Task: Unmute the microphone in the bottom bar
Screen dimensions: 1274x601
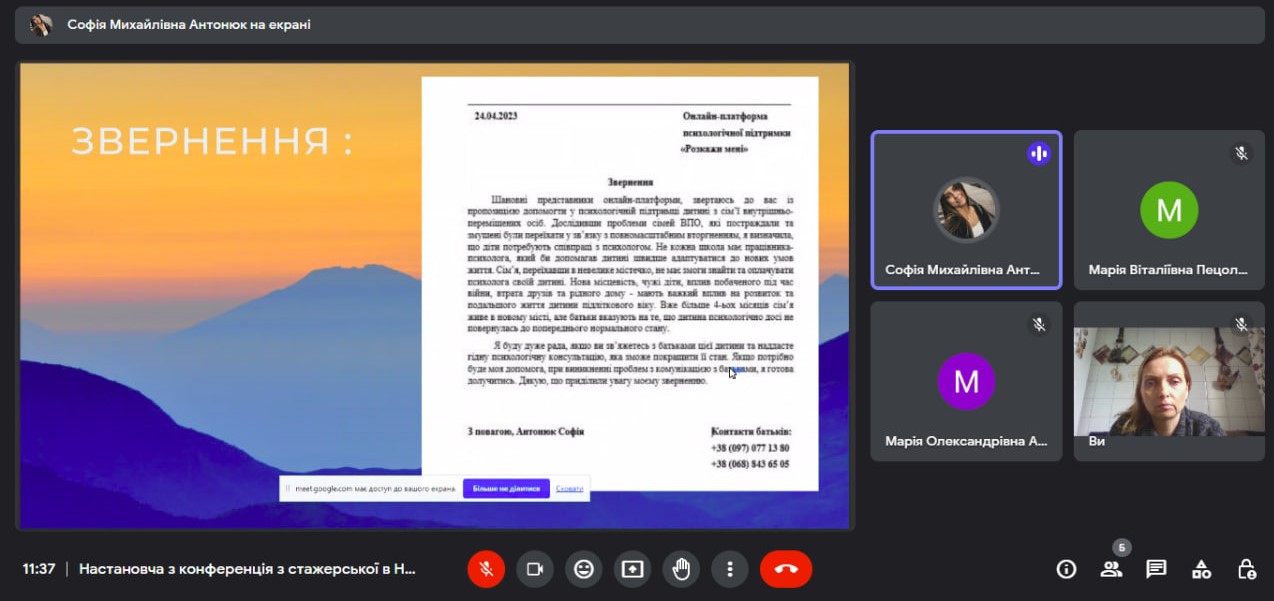Action: pos(486,569)
